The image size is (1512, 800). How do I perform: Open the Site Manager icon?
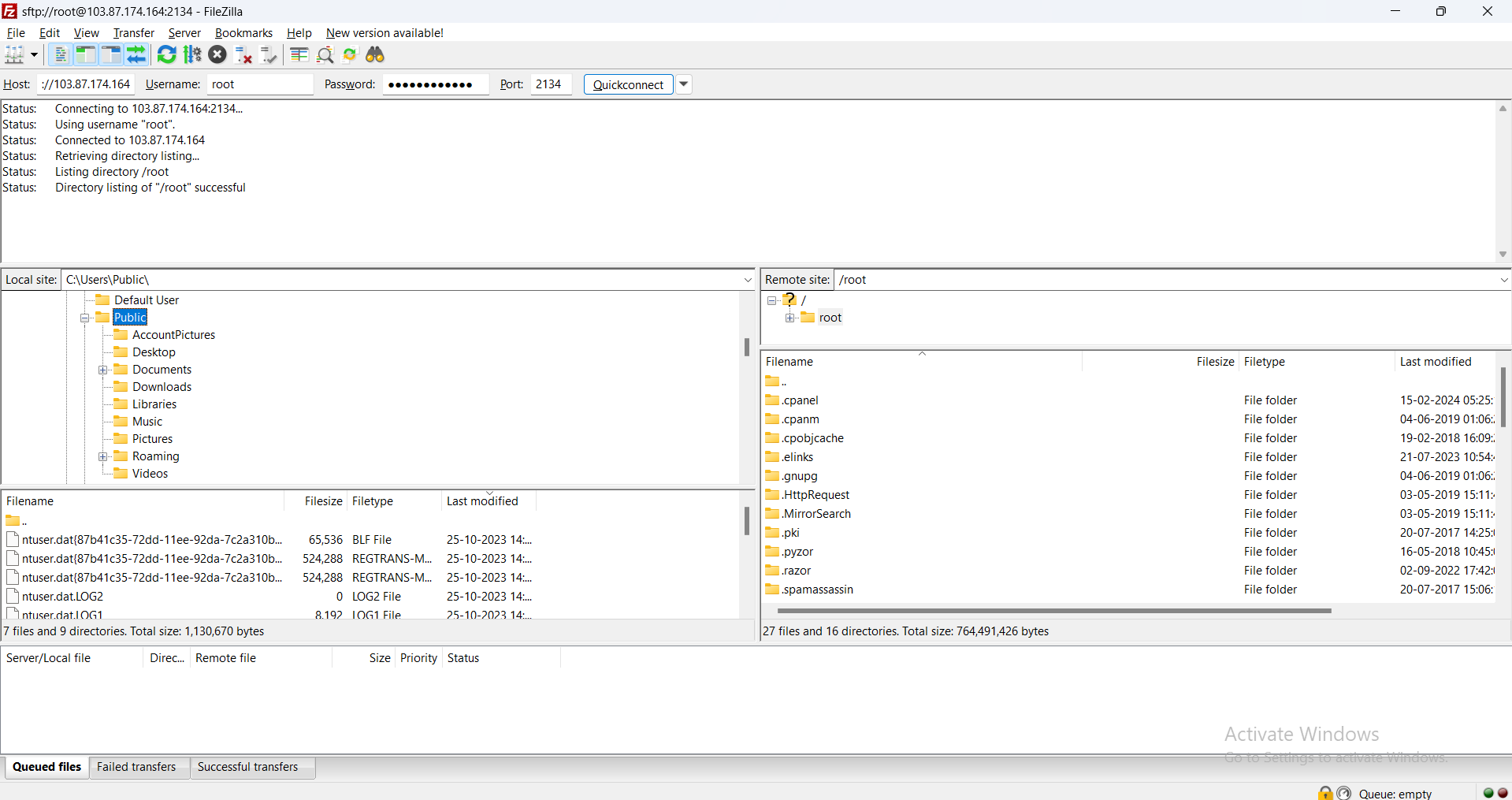coord(14,54)
